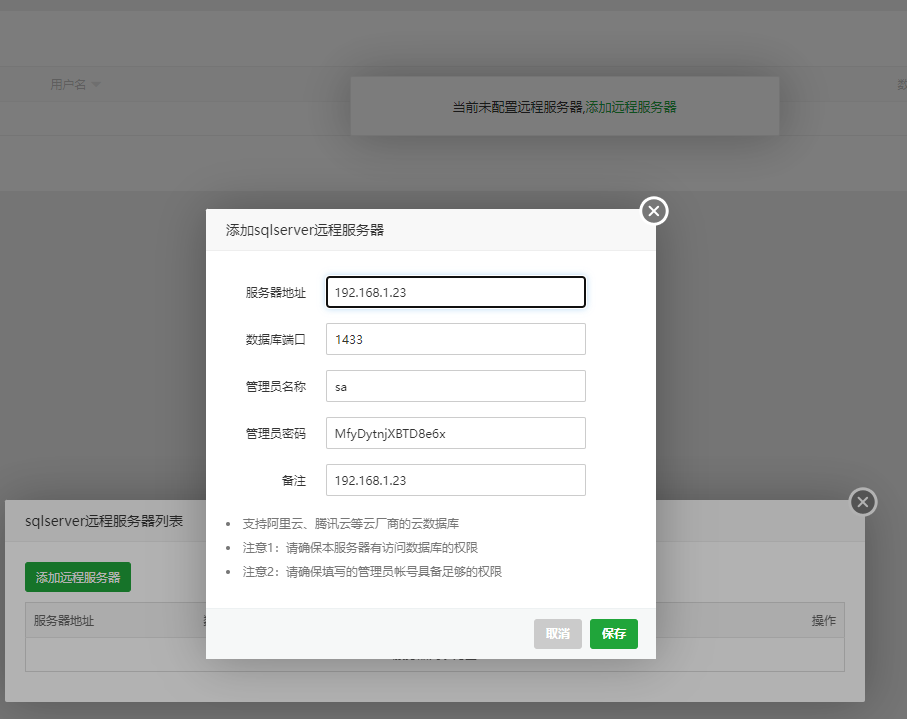Click green 添加远程服务器 button in list panel
The image size is (907, 719).
[x=78, y=577]
